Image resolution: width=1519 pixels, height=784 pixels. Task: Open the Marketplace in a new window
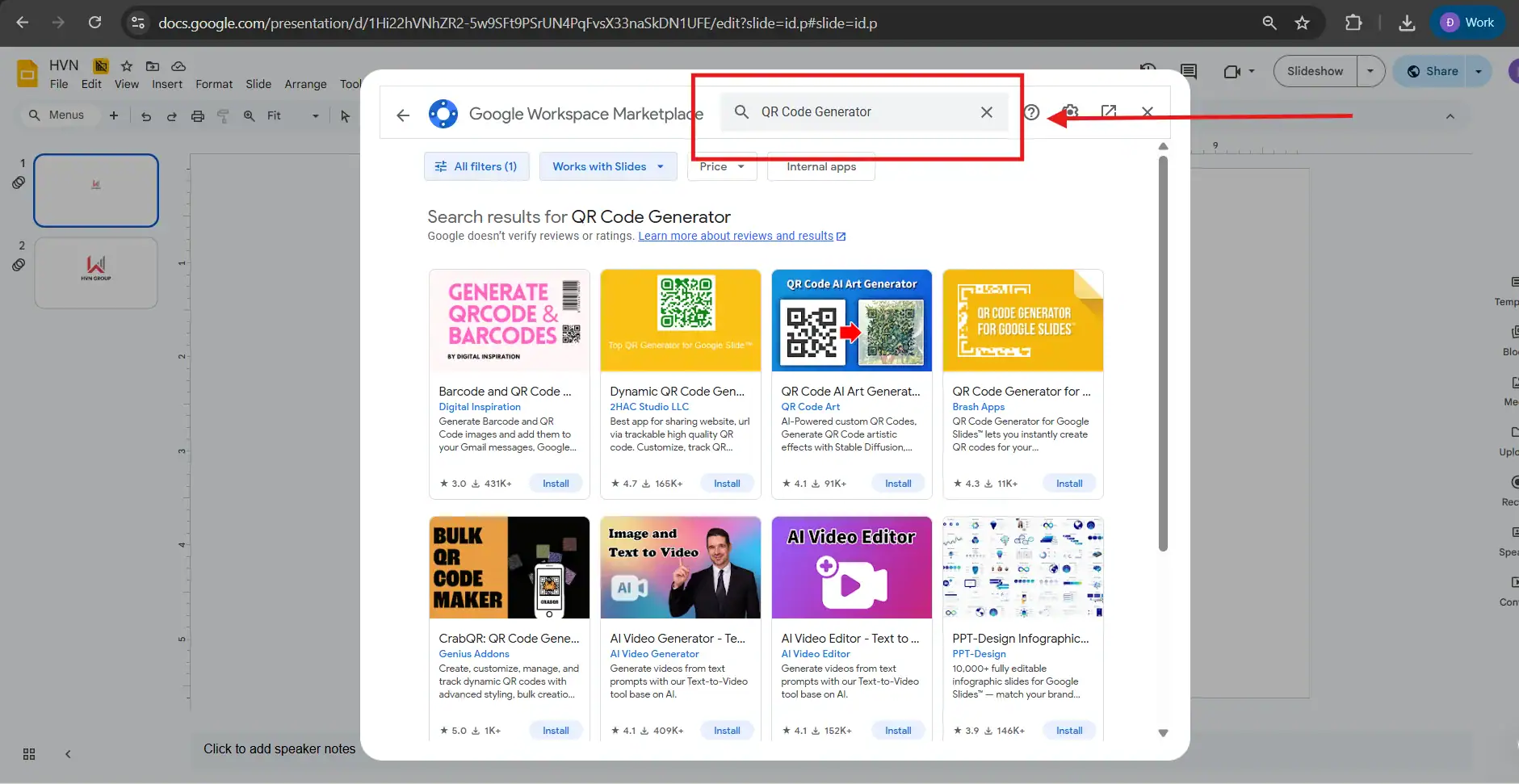[x=1109, y=111]
